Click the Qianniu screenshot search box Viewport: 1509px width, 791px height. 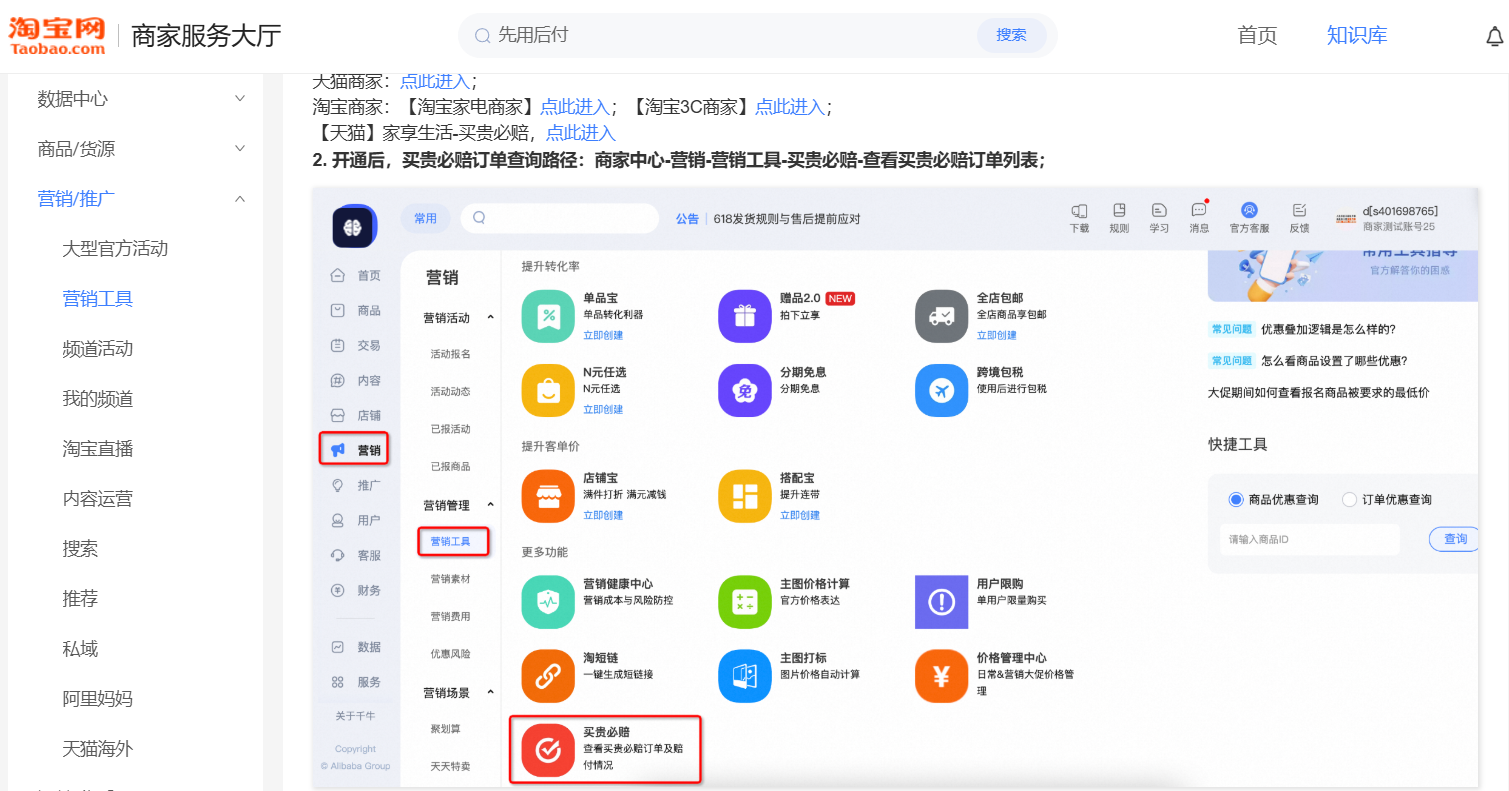click(560, 218)
